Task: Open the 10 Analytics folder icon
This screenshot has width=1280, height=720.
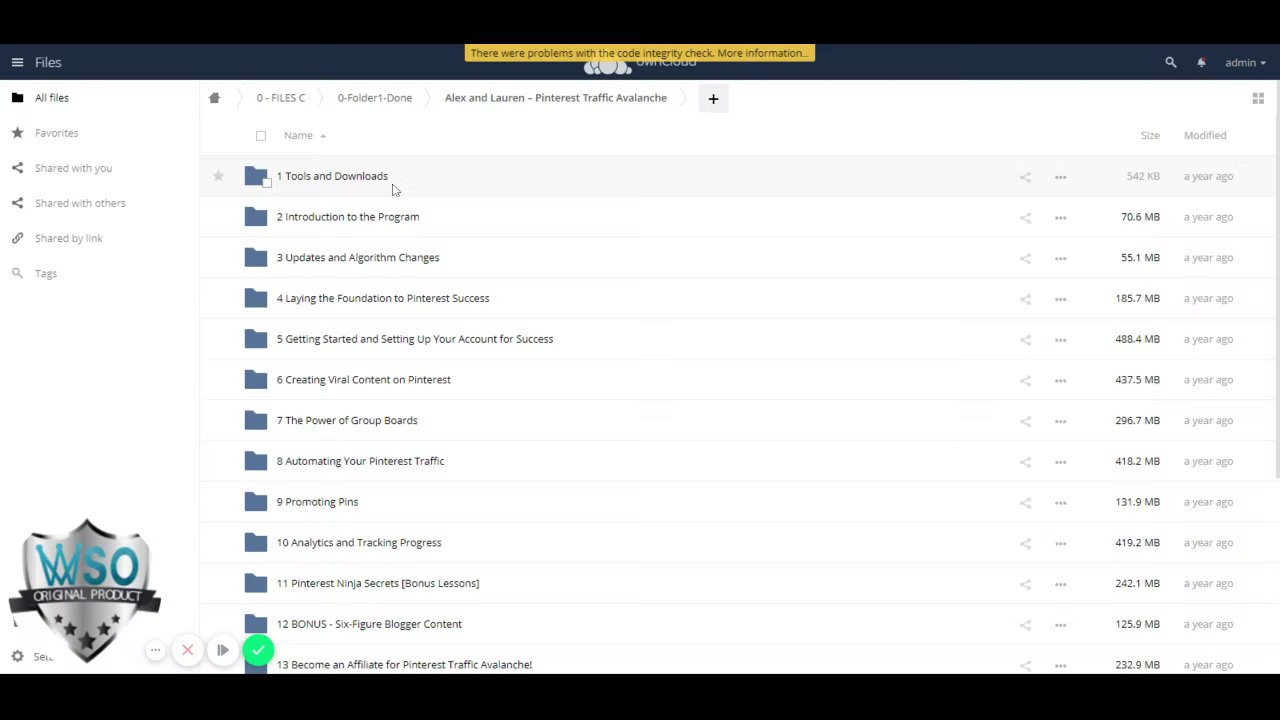Action: tap(256, 543)
